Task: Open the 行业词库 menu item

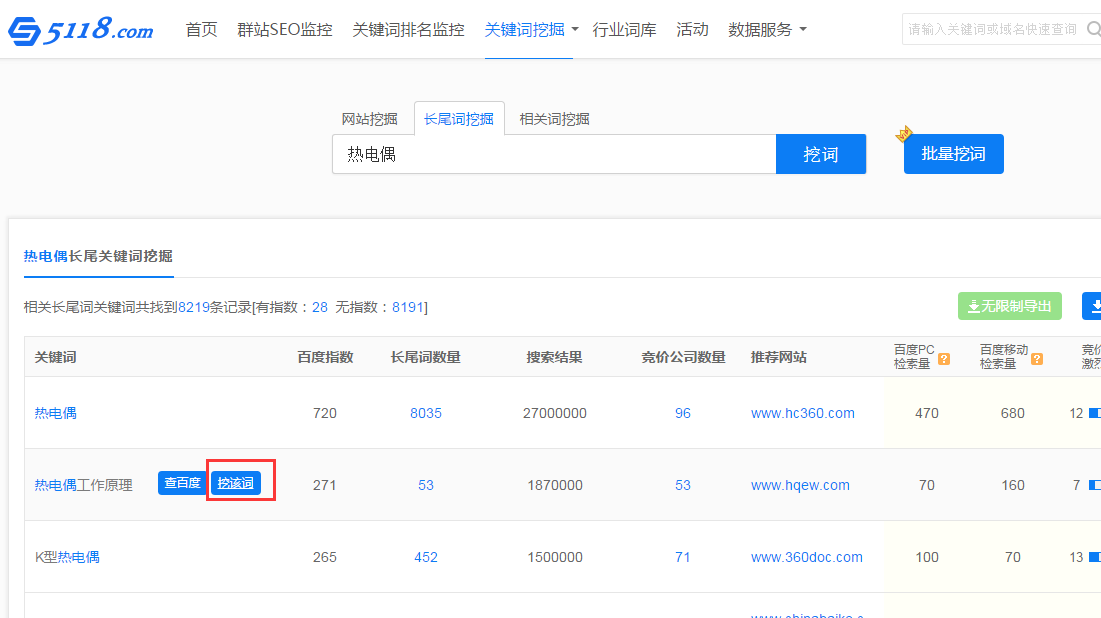Action: pos(624,30)
